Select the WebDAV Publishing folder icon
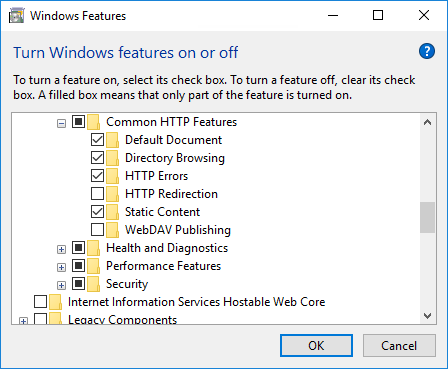The width and height of the screenshot is (448, 369). (x=113, y=230)
